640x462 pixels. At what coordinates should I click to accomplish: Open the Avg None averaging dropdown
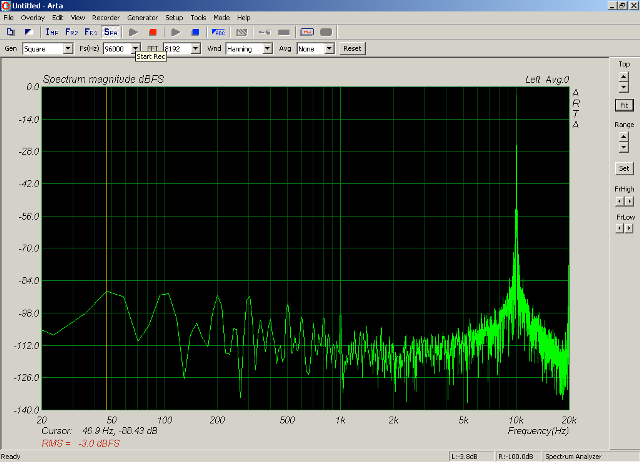[x=329, y=49]
